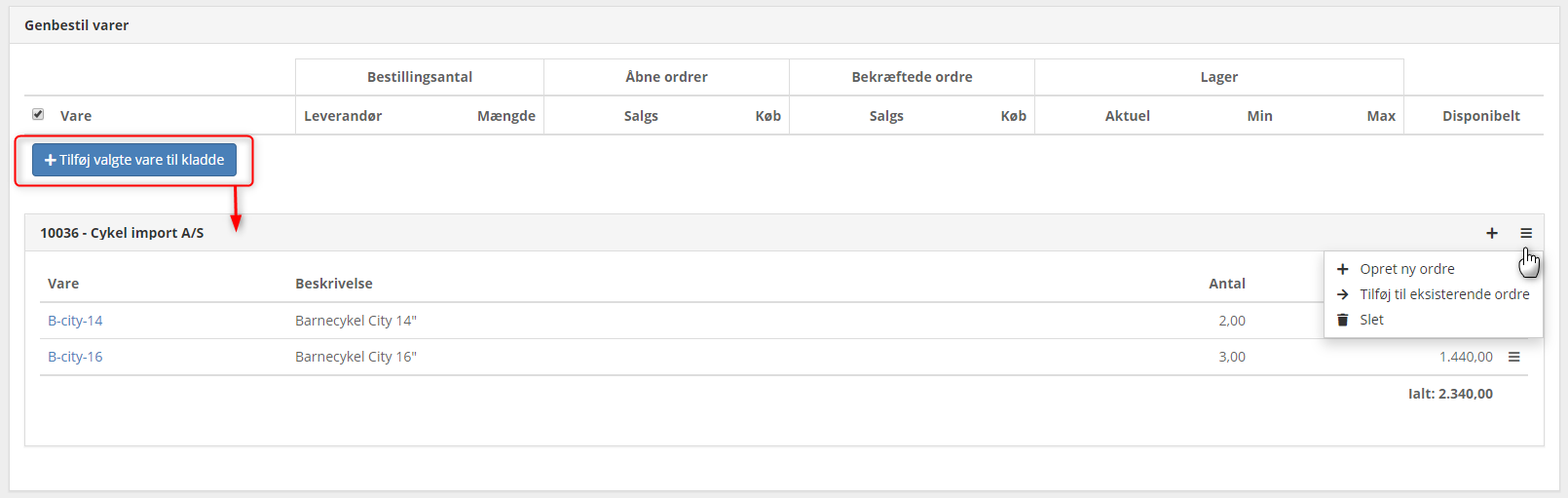The height and width of the screenshot is (498, 1568).
Task: Click the Leverandør column header
Action: tap(343, 116)
